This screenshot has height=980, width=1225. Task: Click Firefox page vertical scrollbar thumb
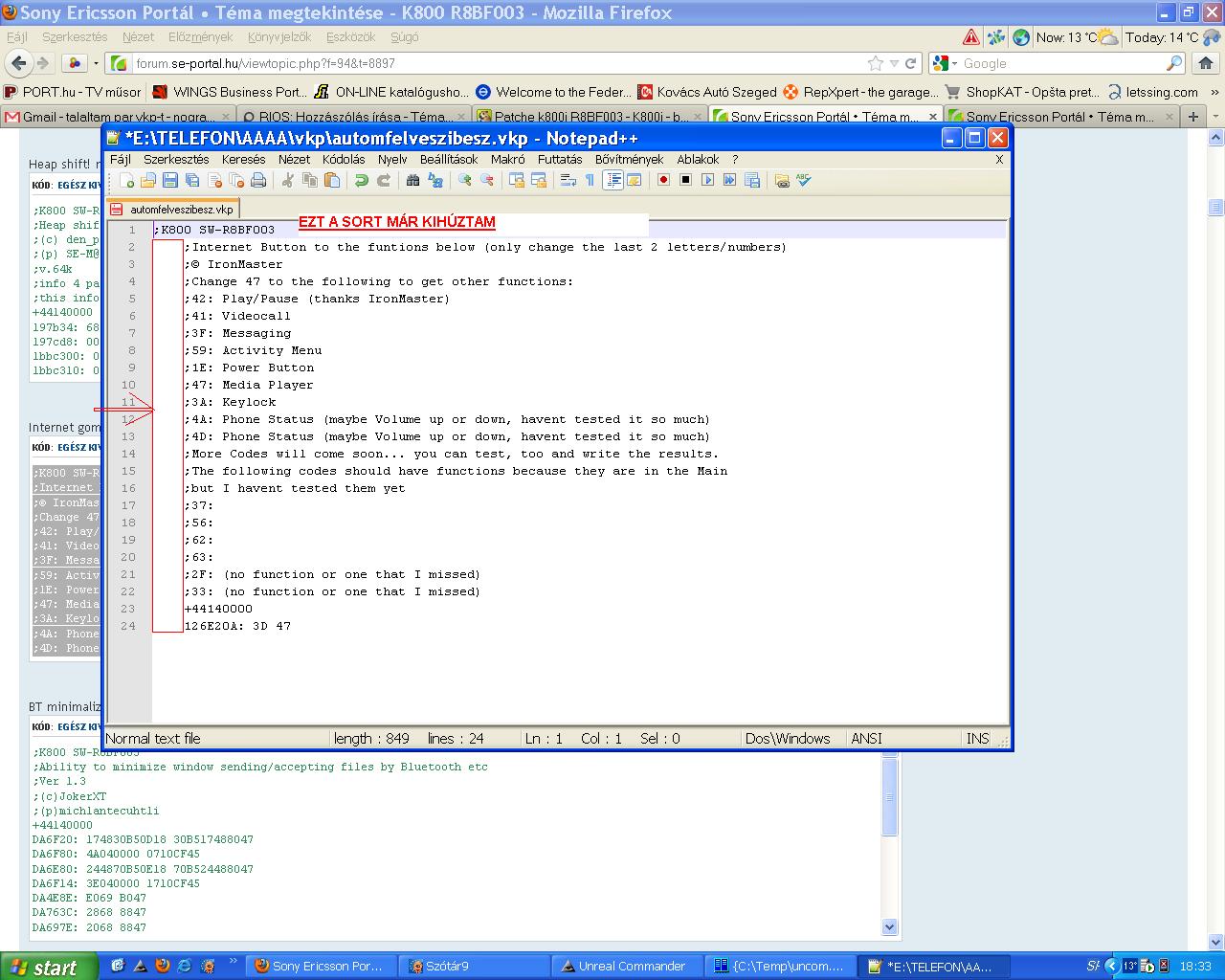[1216, 208]
